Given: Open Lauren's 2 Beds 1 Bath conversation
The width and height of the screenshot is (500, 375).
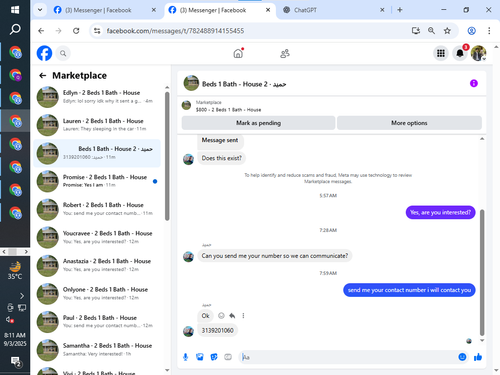Looking at the screenshot, I should coord(97,125).
